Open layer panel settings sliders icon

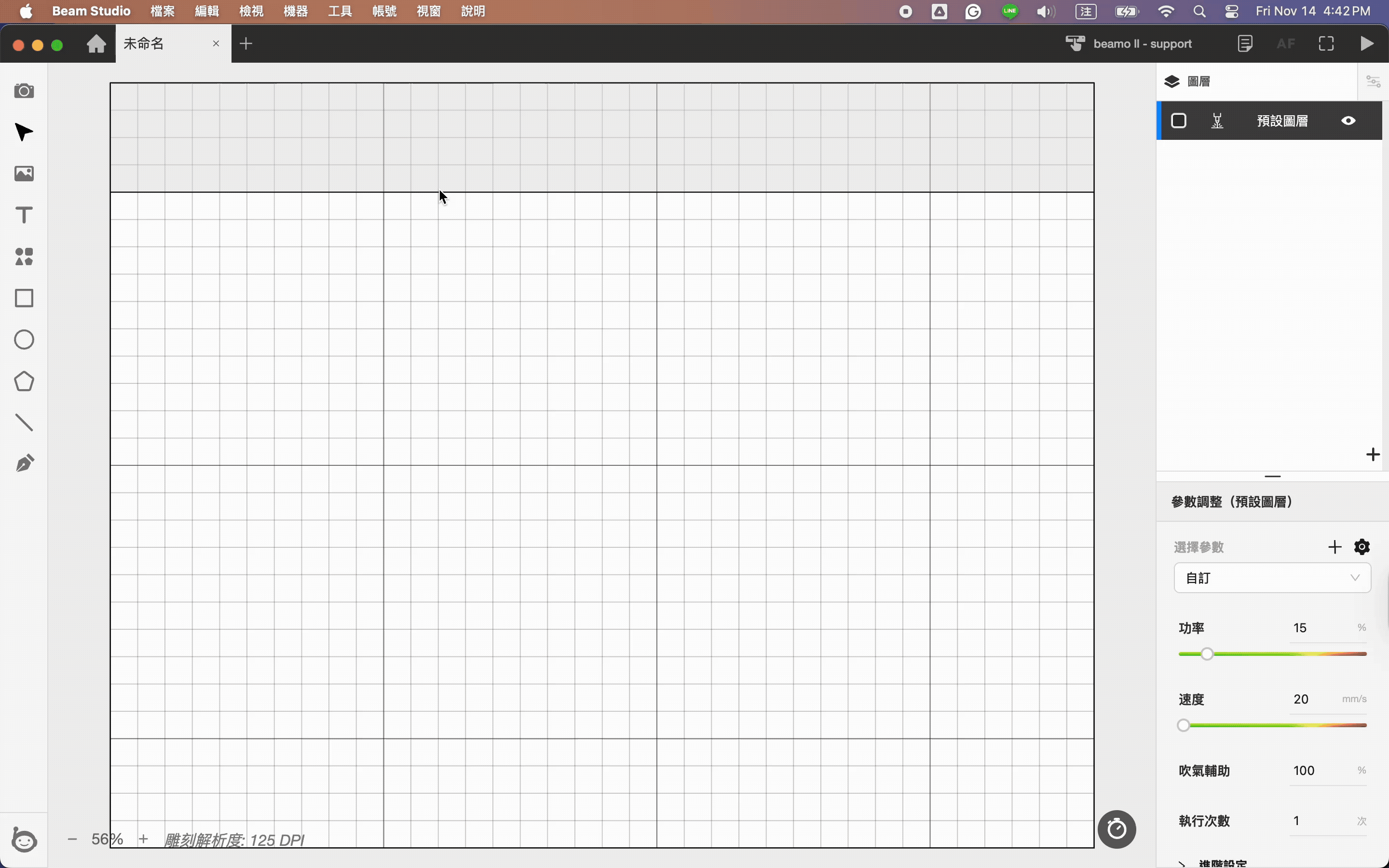pyautogui.click(x=1373, y=81)
